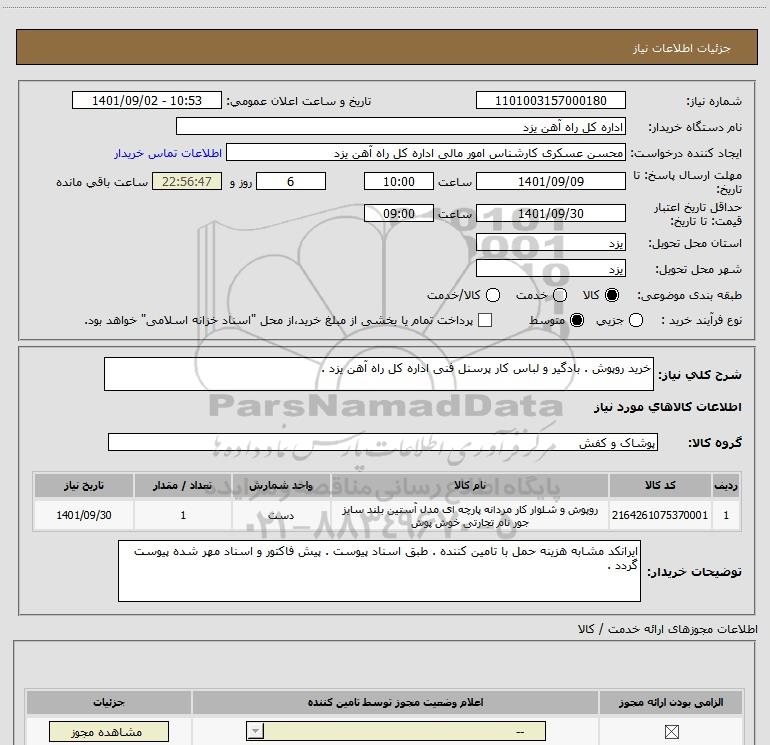Click the تعداد / مقدار column header
The image size is (770, 745).
click(183, 485)
